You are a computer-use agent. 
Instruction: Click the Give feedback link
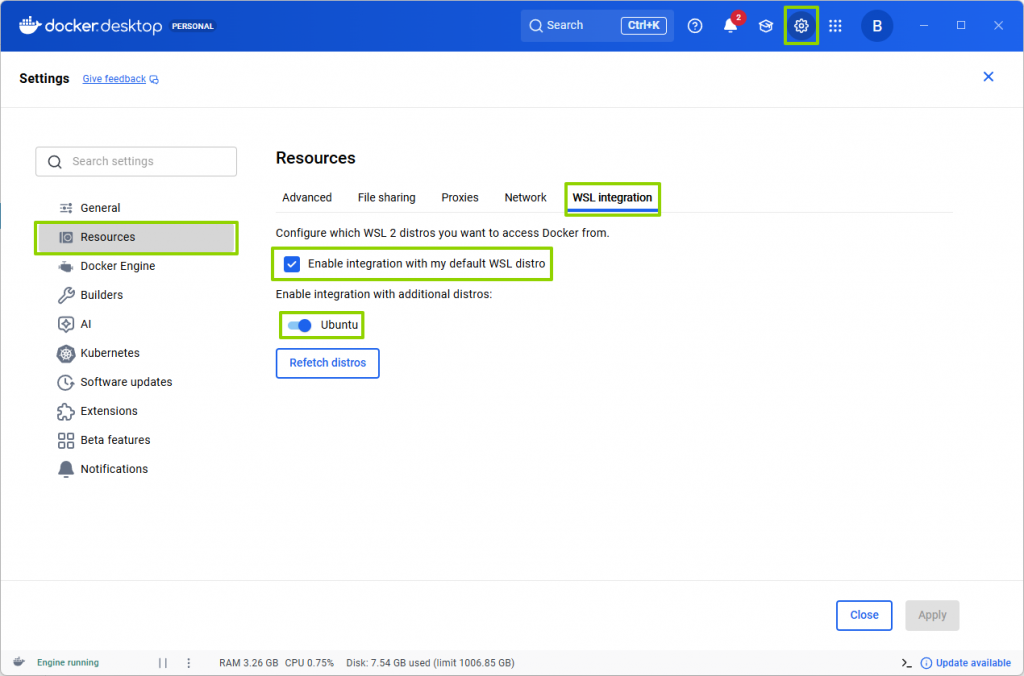[x=114, y=79]
